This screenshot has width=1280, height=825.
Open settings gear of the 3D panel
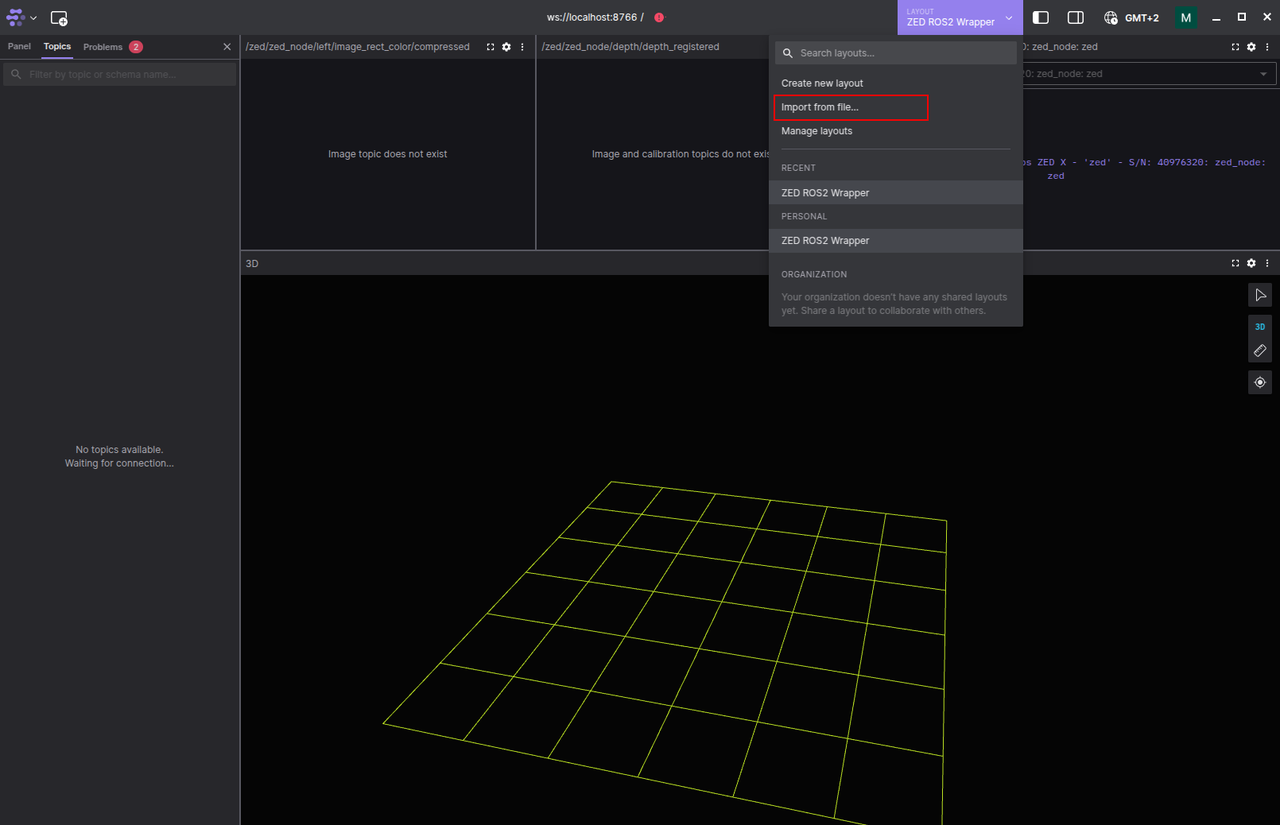1251,263
